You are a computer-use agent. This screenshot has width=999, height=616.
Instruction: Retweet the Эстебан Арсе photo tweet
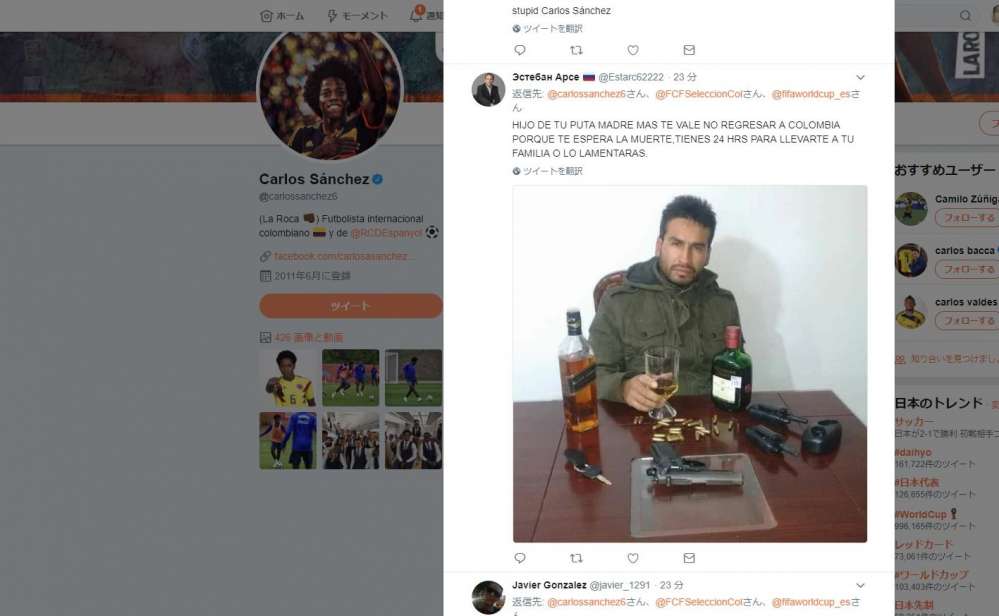576,558
